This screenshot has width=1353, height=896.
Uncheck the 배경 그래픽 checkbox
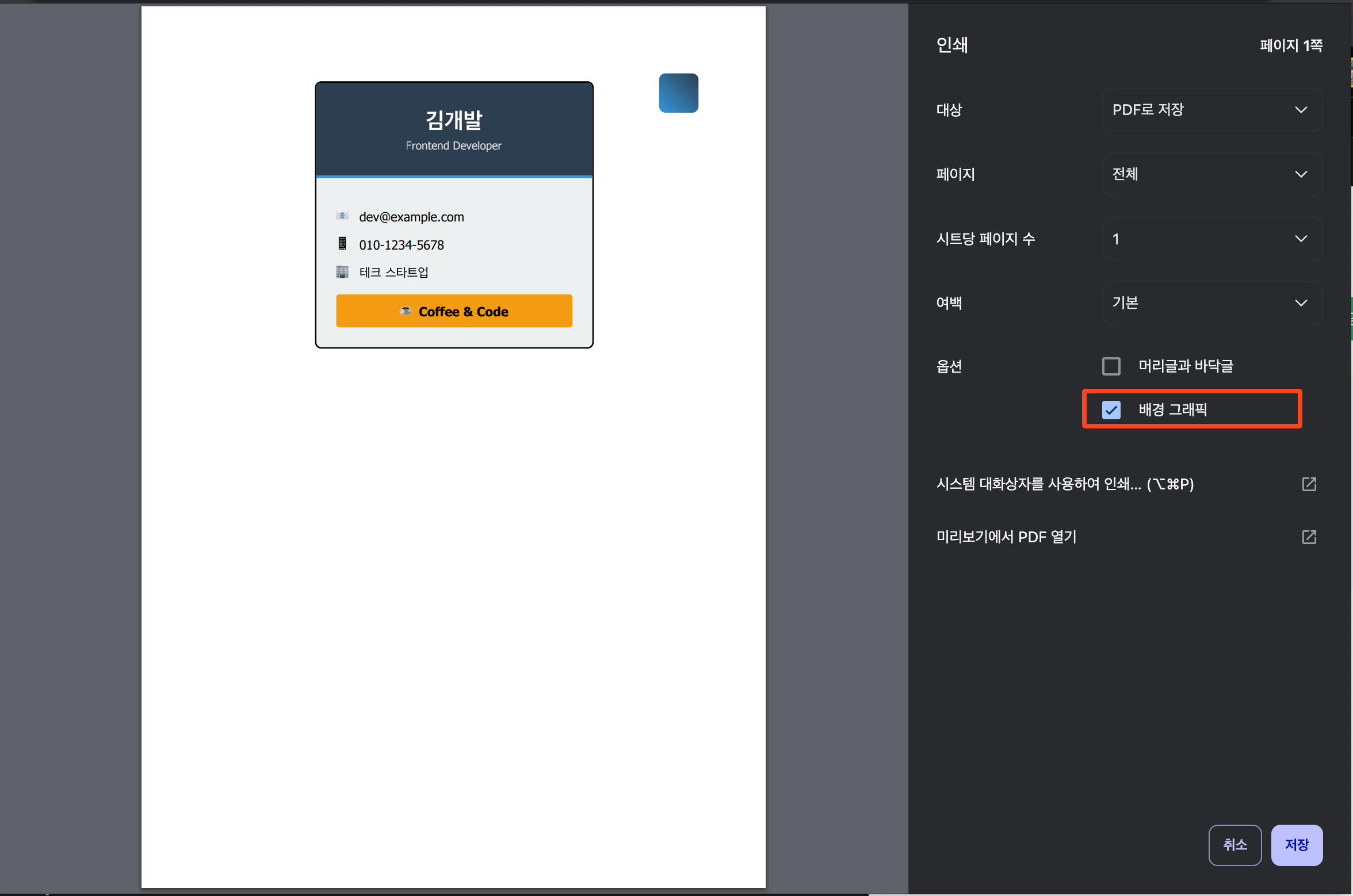[1111, 410]
